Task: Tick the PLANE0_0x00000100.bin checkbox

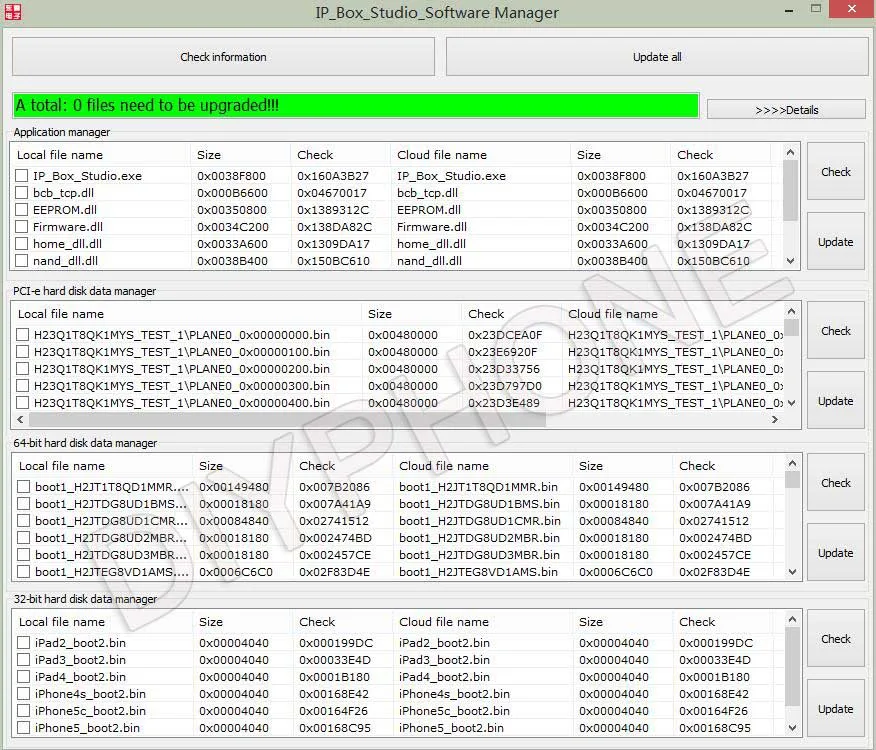Action: click(x=23, y=352)
